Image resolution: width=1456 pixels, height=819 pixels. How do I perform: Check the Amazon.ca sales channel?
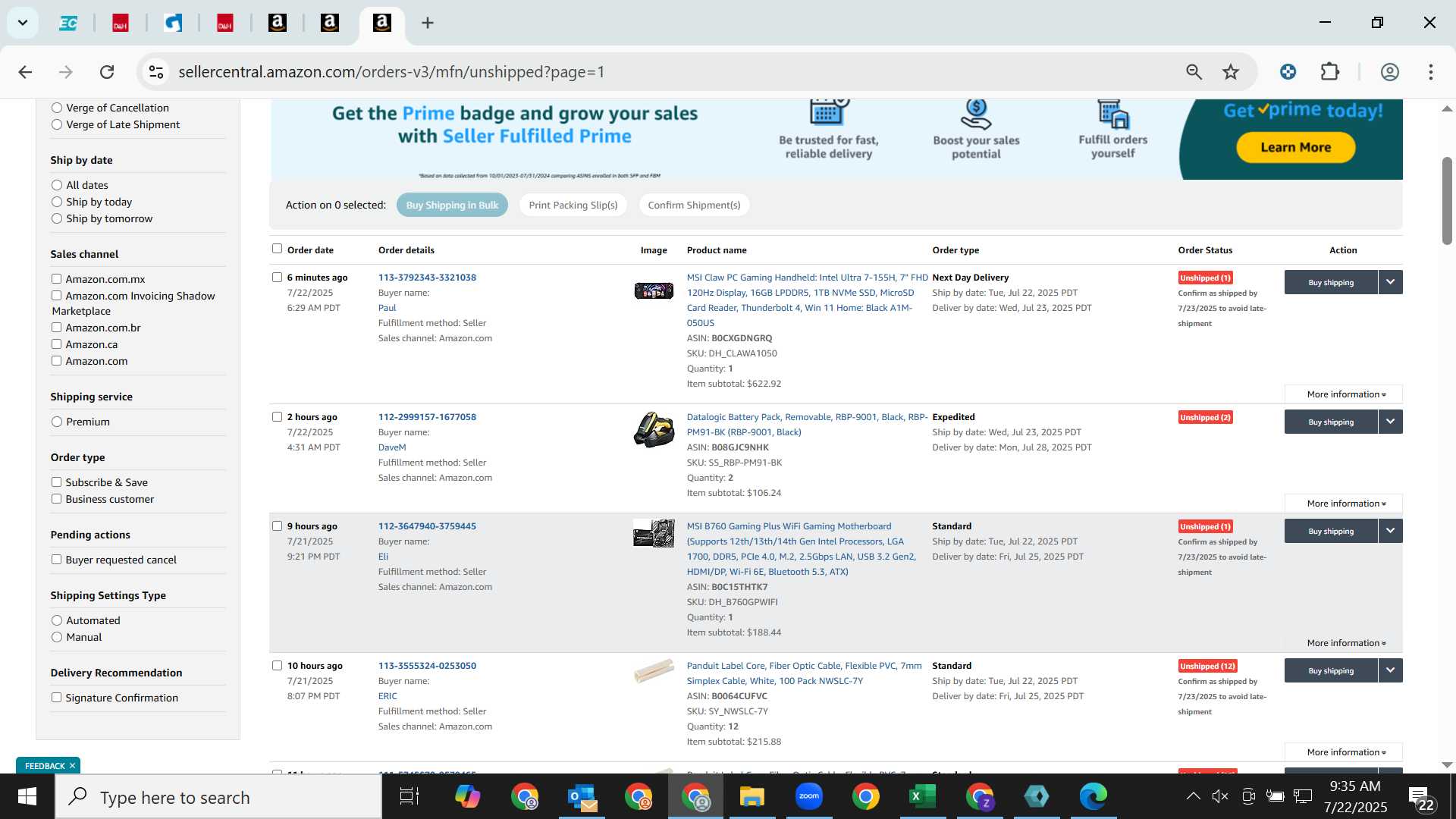click(56, 344)
